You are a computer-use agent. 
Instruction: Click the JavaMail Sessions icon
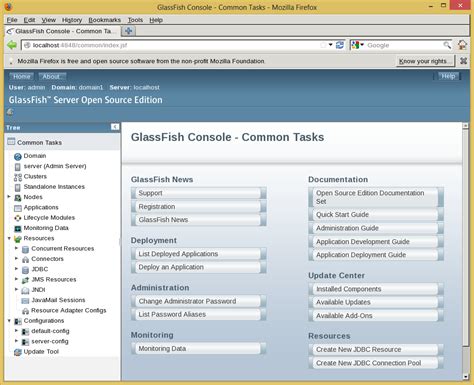[x=25, y=301]
